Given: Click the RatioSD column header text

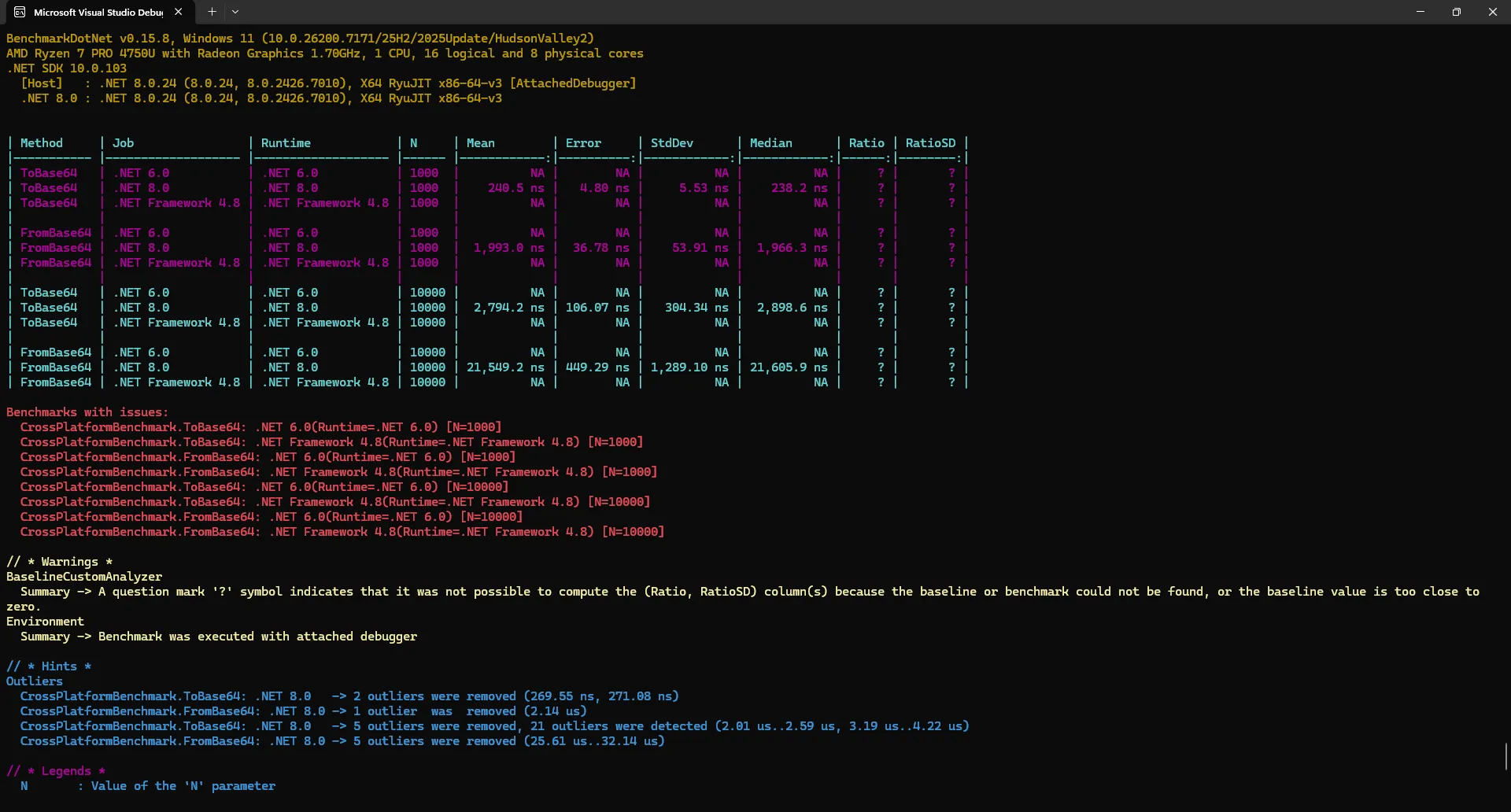Looking at the screenshot, I should (x=930, y=143).
